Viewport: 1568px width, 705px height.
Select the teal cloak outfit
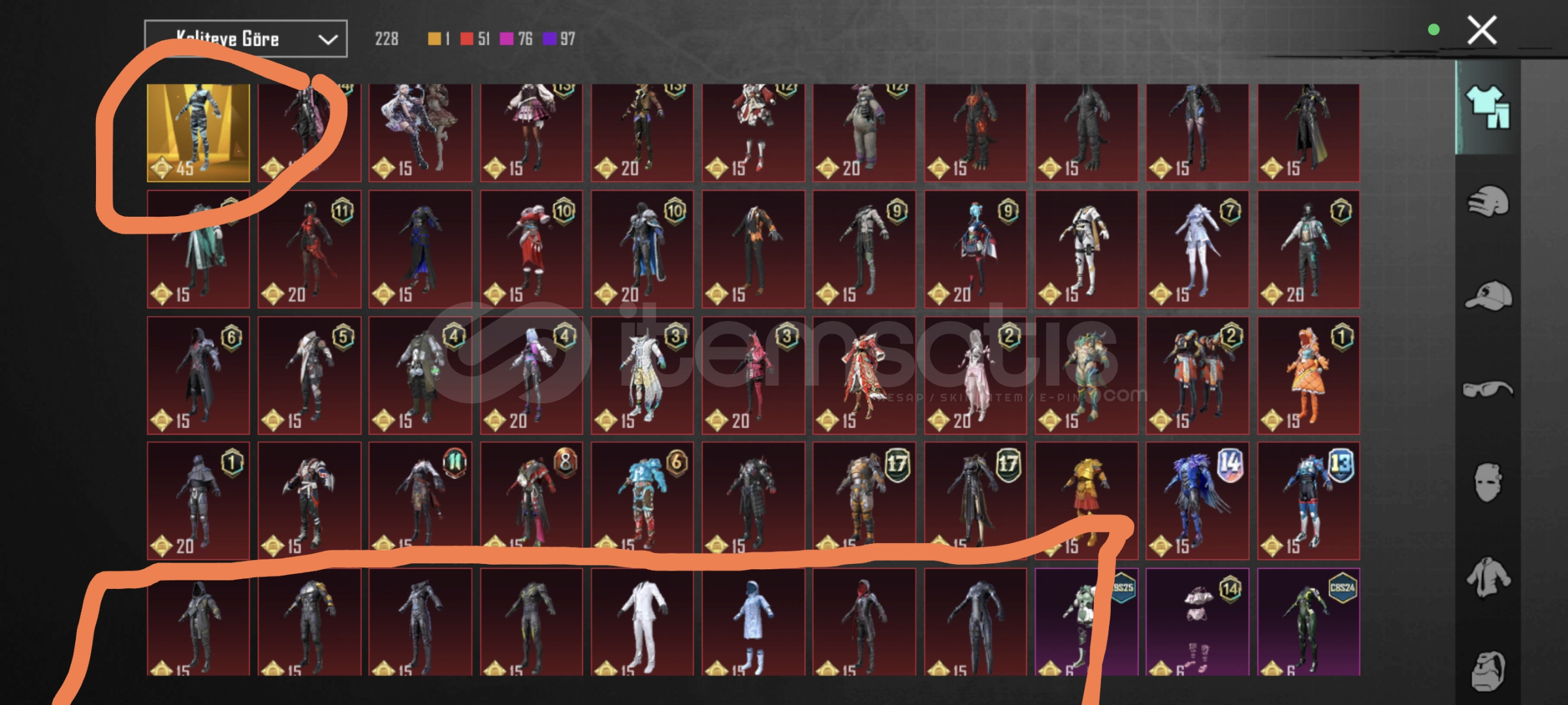click(x=199, y=249)
